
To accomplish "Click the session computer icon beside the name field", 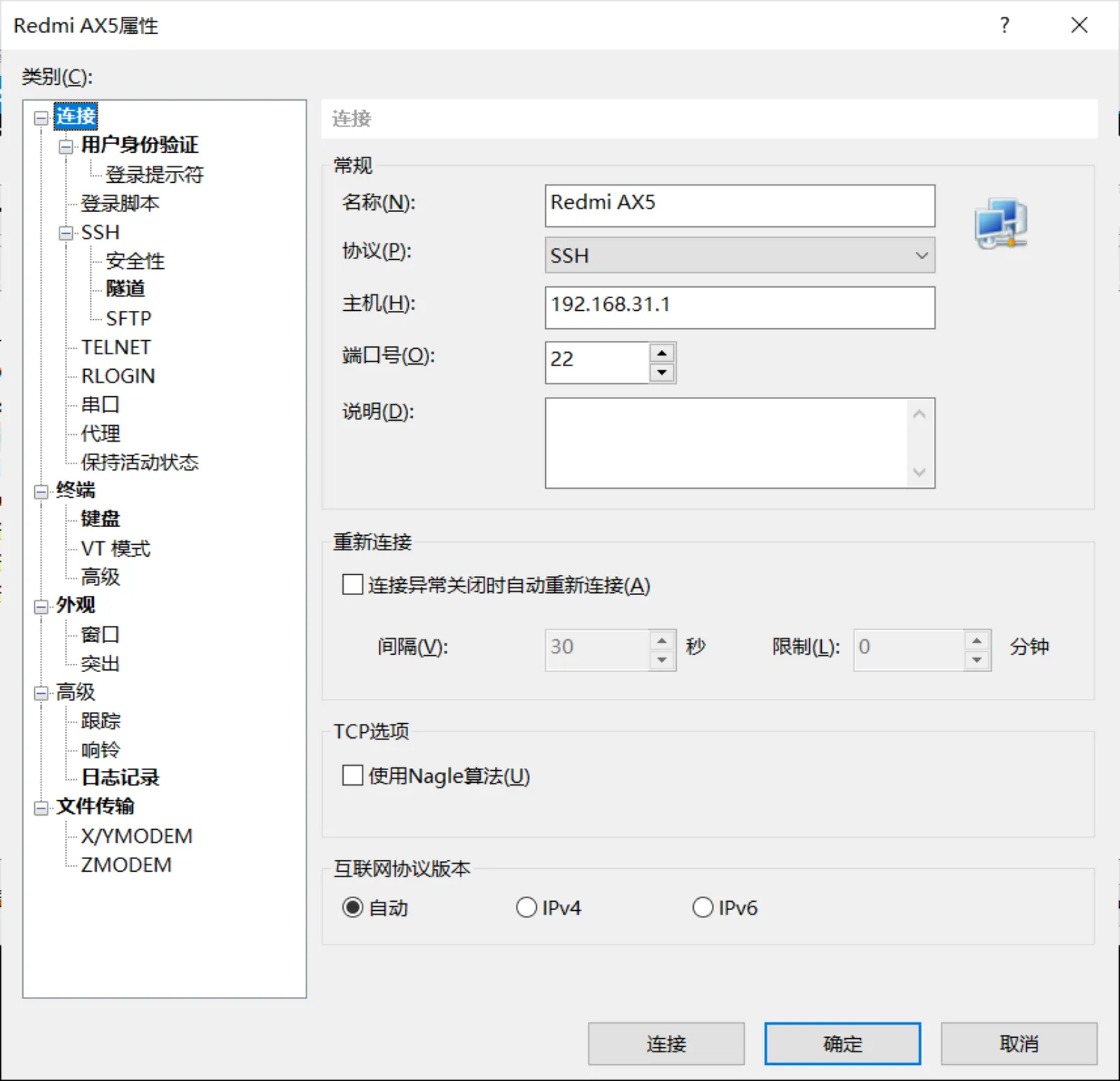I will click(x=1000, y=223).
